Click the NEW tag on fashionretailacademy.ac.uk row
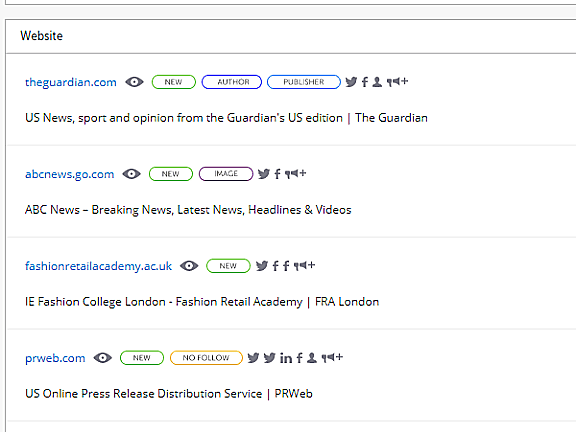The width and height of the screenshot is (576, 432). click(x=228, y=266)
